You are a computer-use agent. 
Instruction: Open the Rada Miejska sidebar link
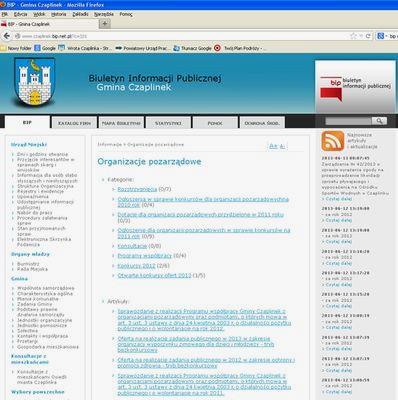point(32,269)
